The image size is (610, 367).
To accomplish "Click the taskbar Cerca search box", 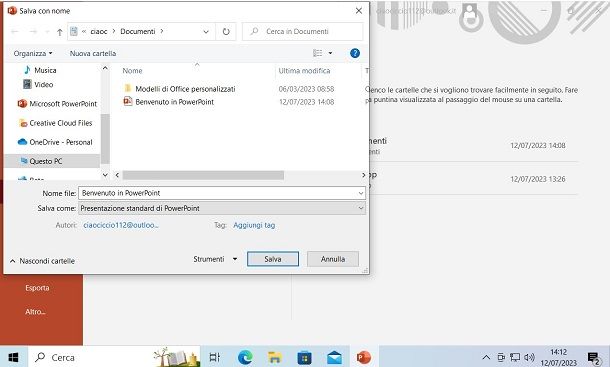I will [114, 357].
